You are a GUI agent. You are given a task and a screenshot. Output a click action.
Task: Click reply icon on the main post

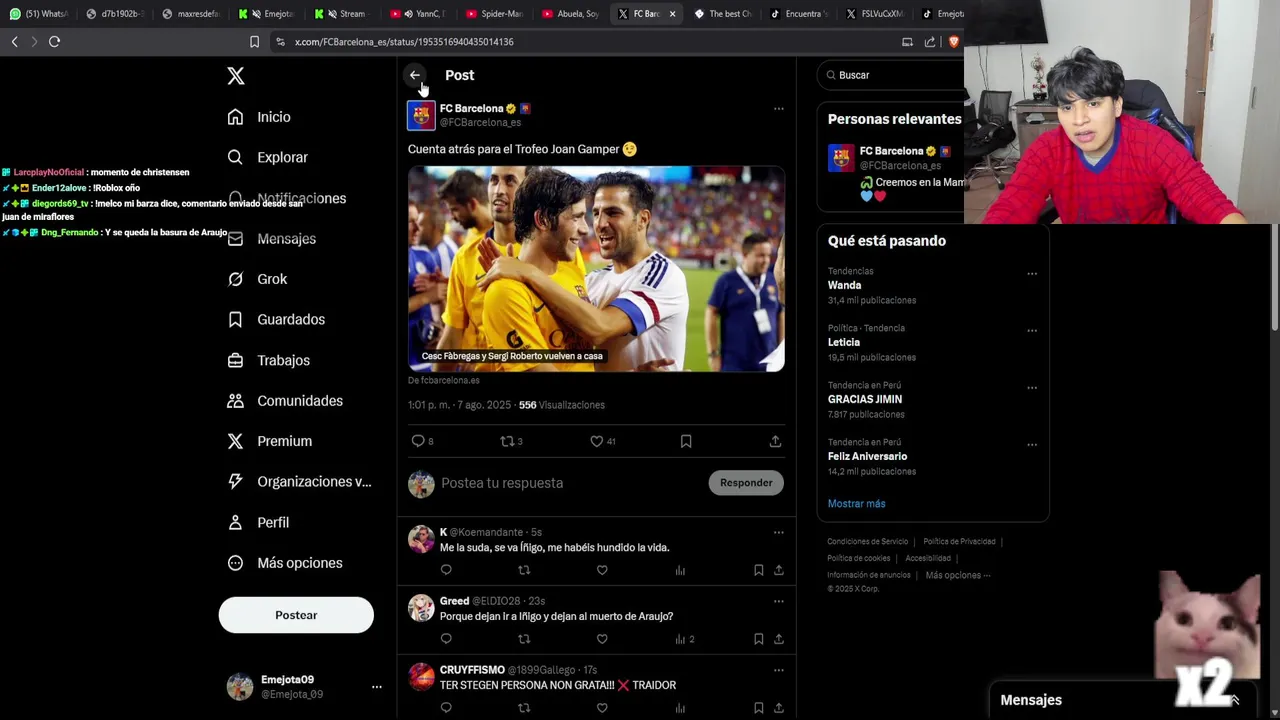pos(418,441)
